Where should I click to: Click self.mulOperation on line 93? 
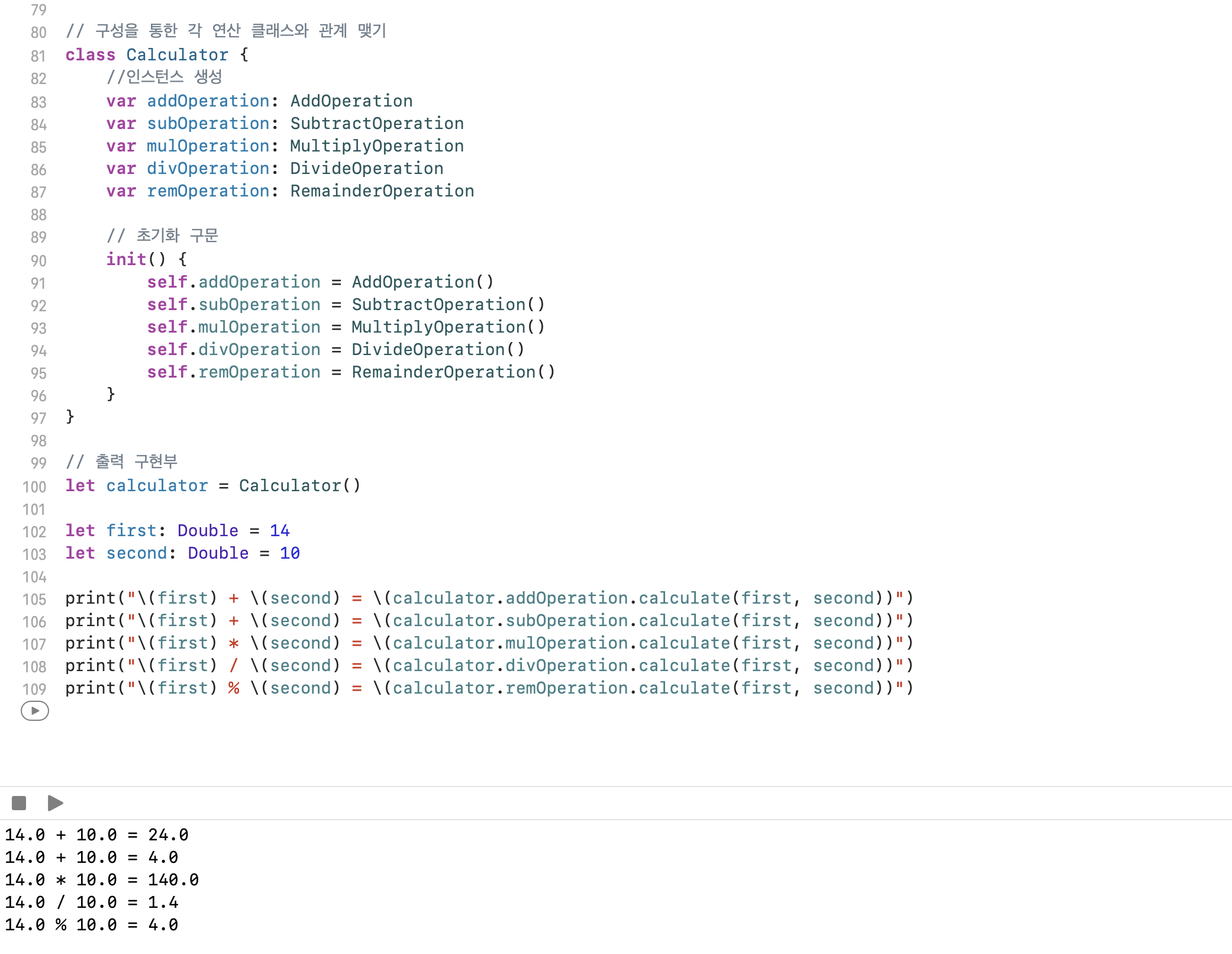pyautogui.click(x=234, y=327)
